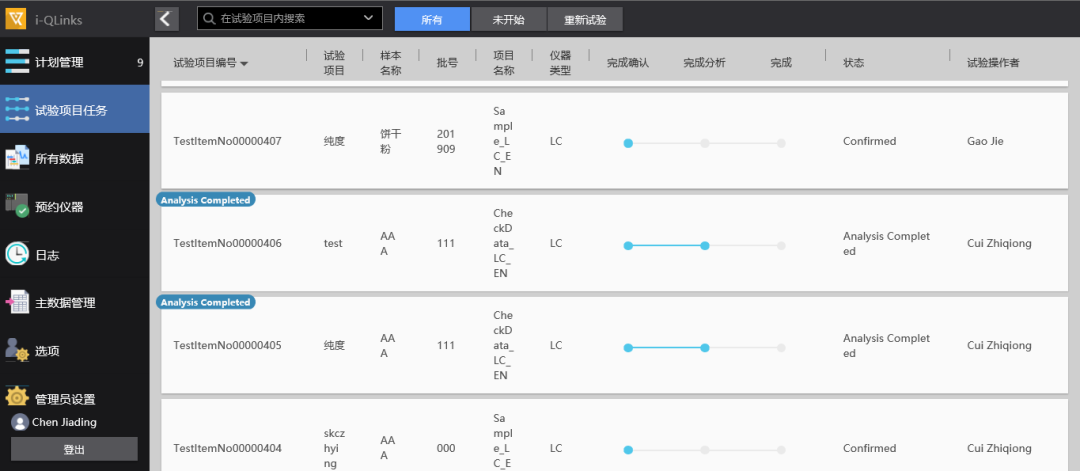Image resolution: width=1080 pixels, height=471 pixels.
Task: Click the 试验操作者 column header
Action: (x=993, y=63)
